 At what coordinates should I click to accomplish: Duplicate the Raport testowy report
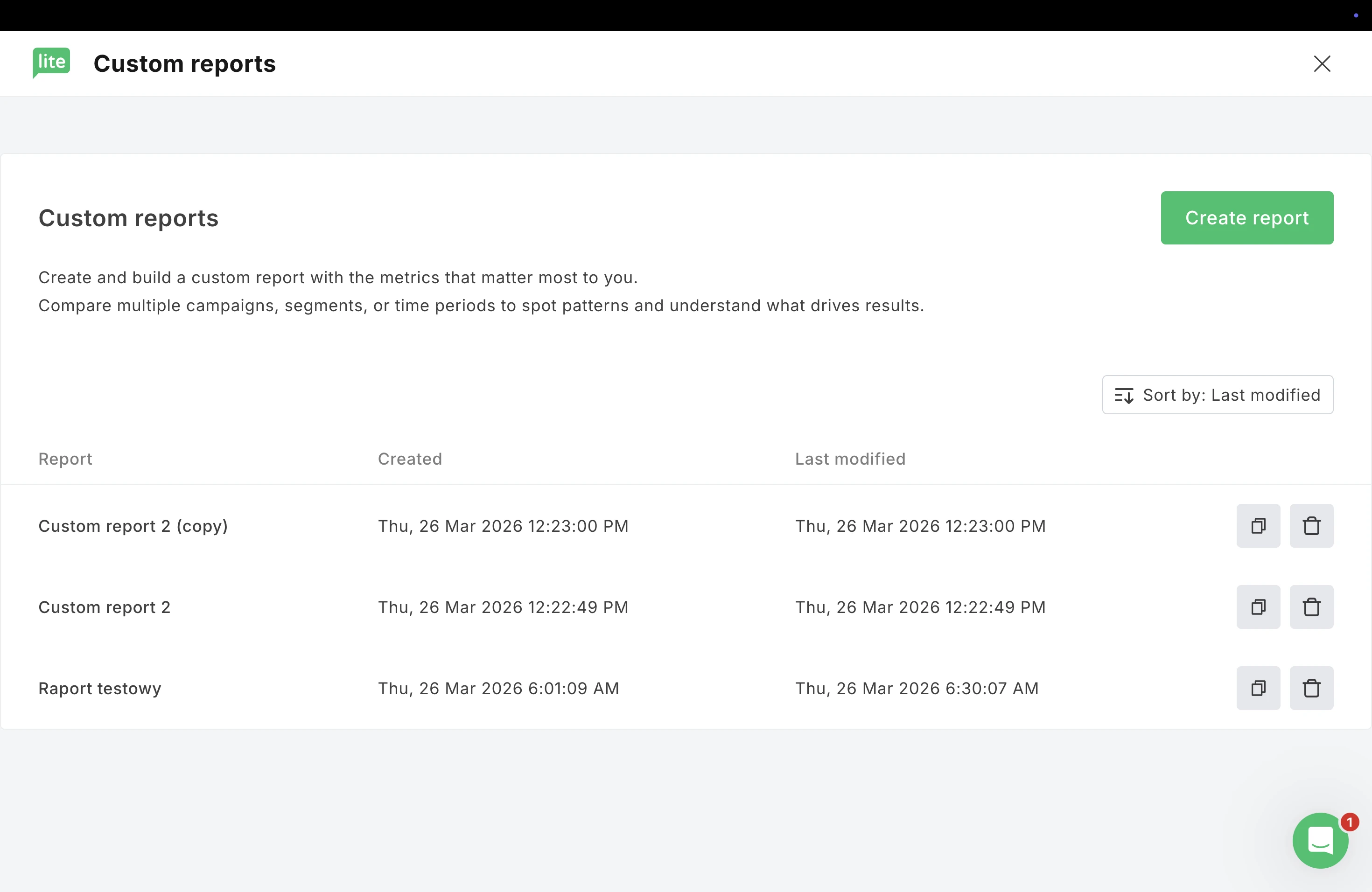[1258, 688]
